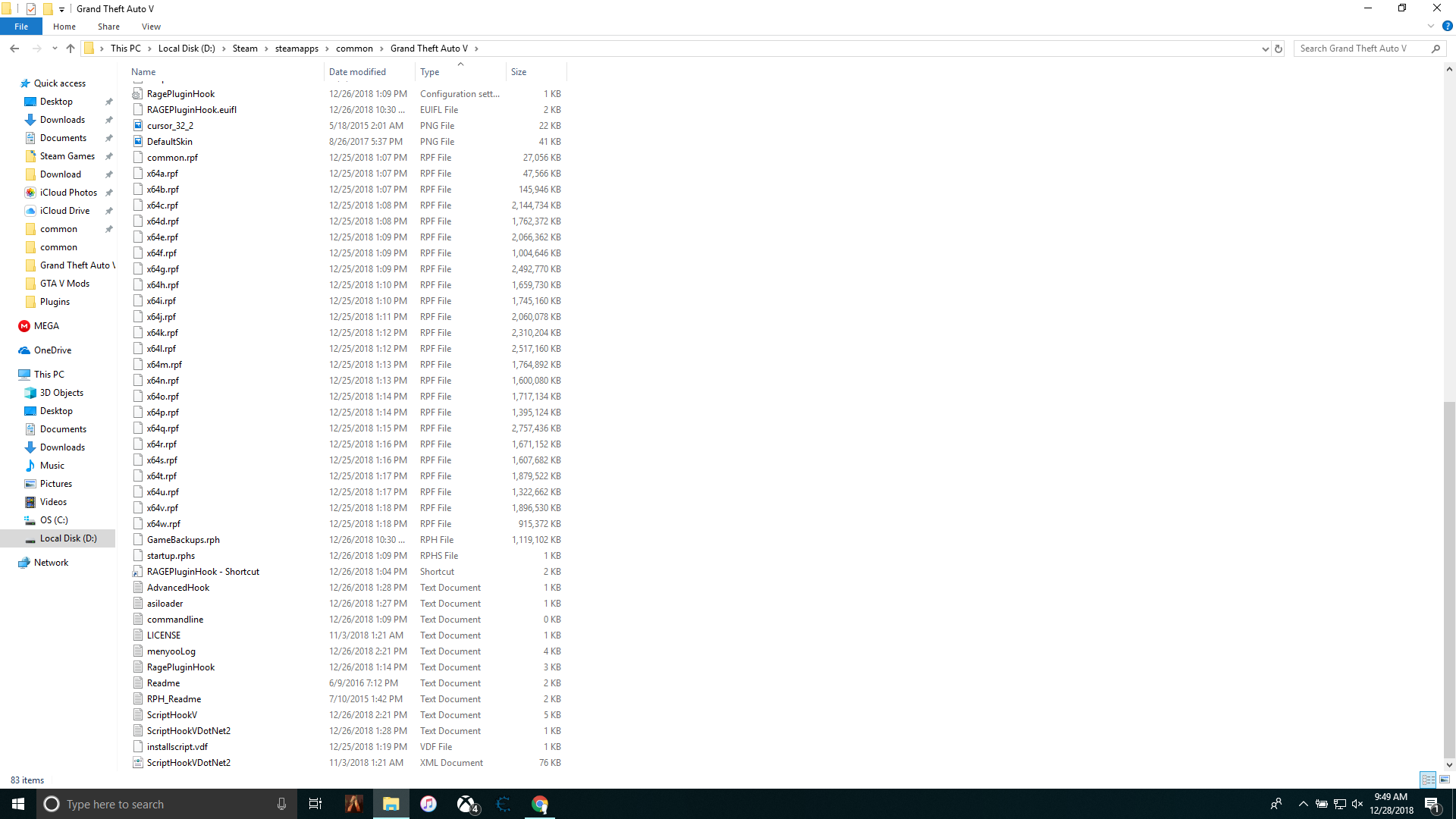
Task: Open MEGA in the navigation pane
Action: pos(45,326)
